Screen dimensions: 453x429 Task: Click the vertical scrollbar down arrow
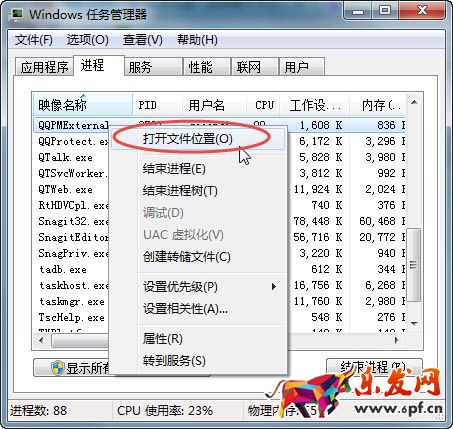click(x=414, y=323)
